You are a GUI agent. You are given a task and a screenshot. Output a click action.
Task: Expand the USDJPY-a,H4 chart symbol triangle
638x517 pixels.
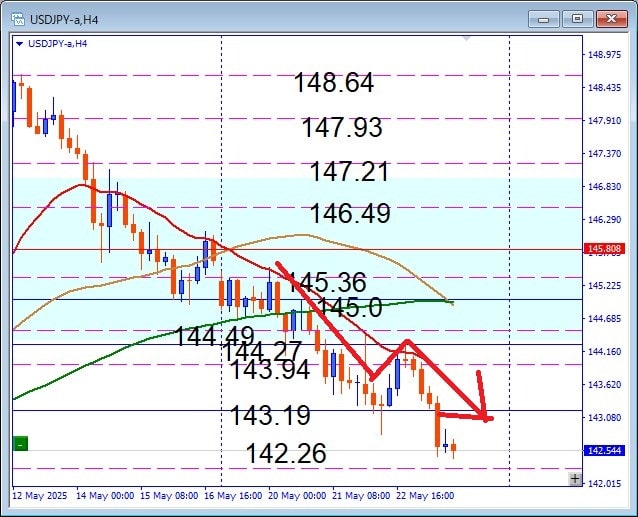pyautogui.click(x=19, y=44)
